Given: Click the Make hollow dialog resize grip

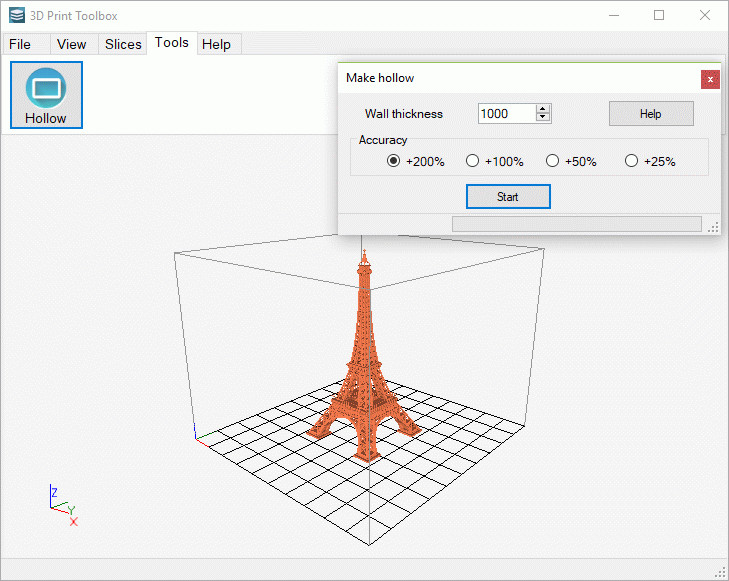Looking at the screenshot, I should [x=713, y=227].
